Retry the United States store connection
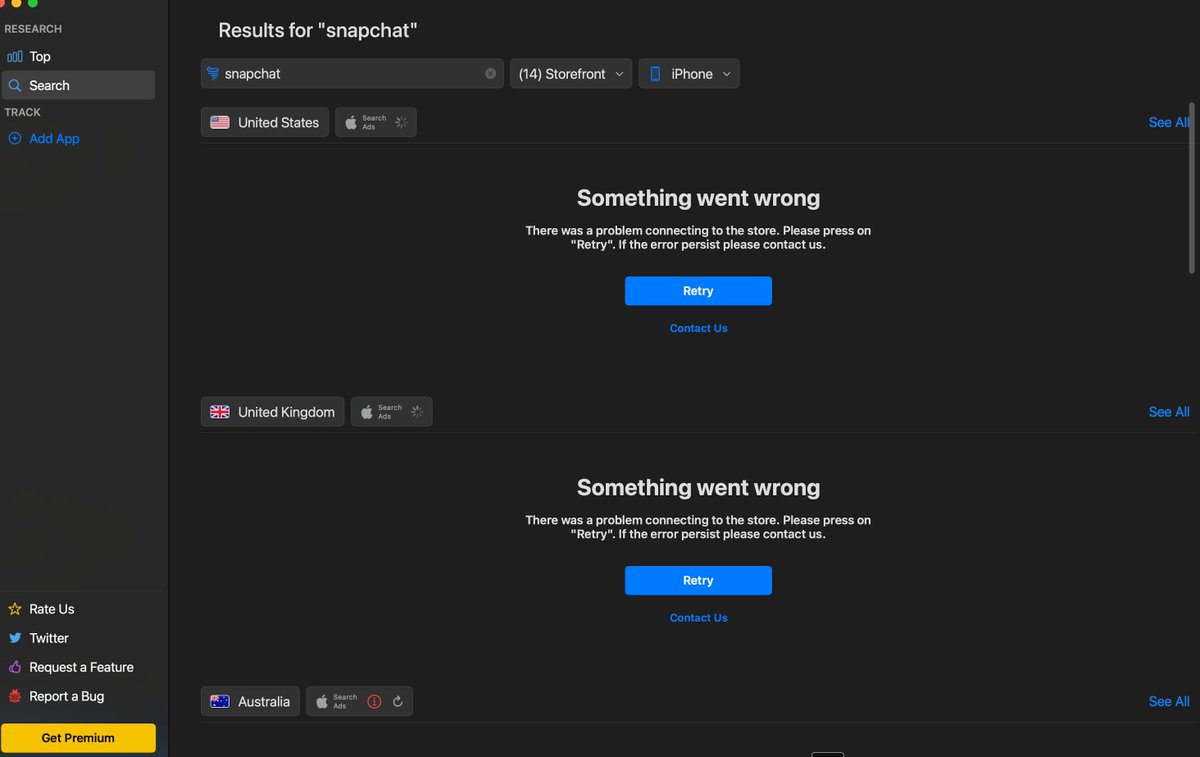This screenshot has height=757, width=1200. point(698,291)
